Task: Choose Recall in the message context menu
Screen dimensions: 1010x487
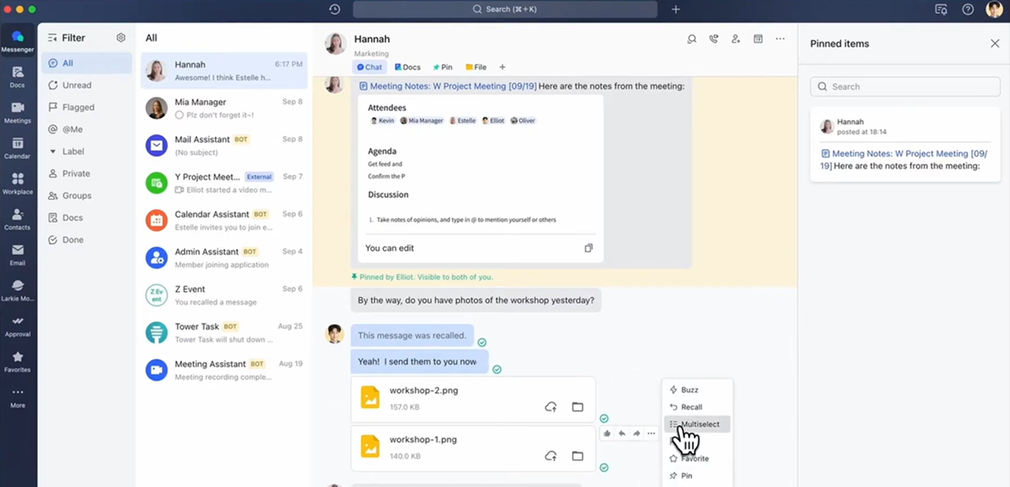Action: (691, 407)
